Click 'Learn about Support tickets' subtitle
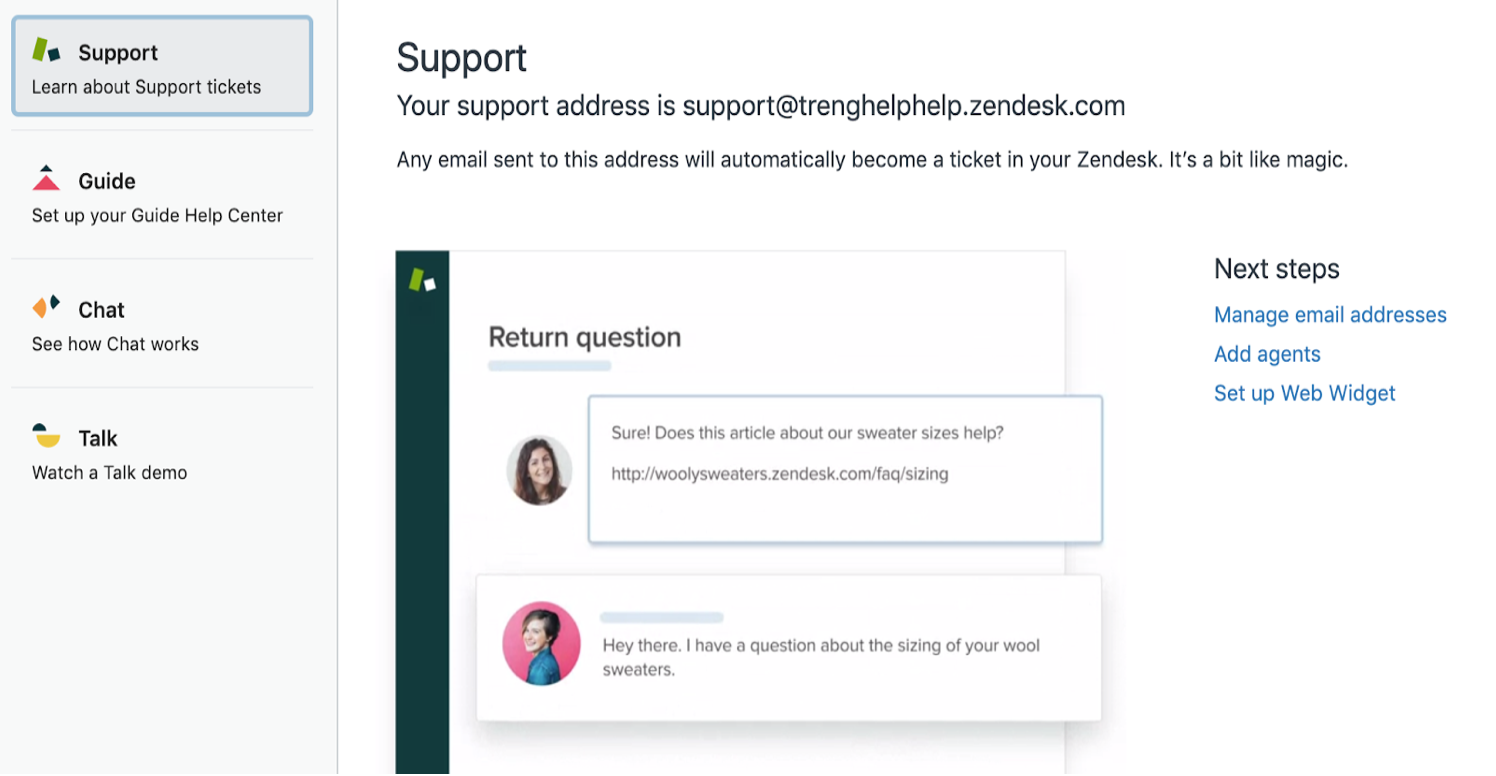The width and height of the screenshot is (1496, 776). pyautogui.click(x=146, y=87)
